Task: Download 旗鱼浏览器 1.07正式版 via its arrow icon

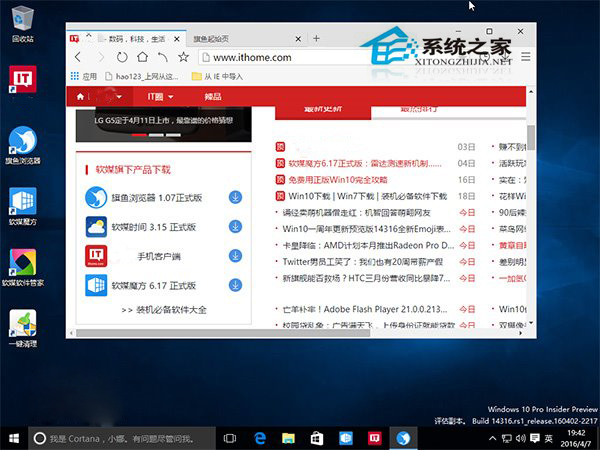Action: pyautogui.click(x=235, y=197)
